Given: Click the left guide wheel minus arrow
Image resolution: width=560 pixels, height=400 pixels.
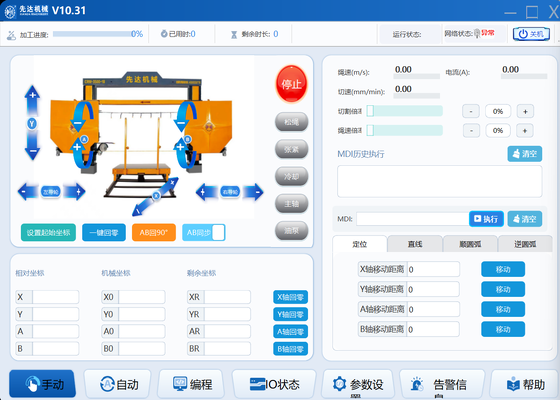Looking at the screenshot, I should [x=27, y=192].
